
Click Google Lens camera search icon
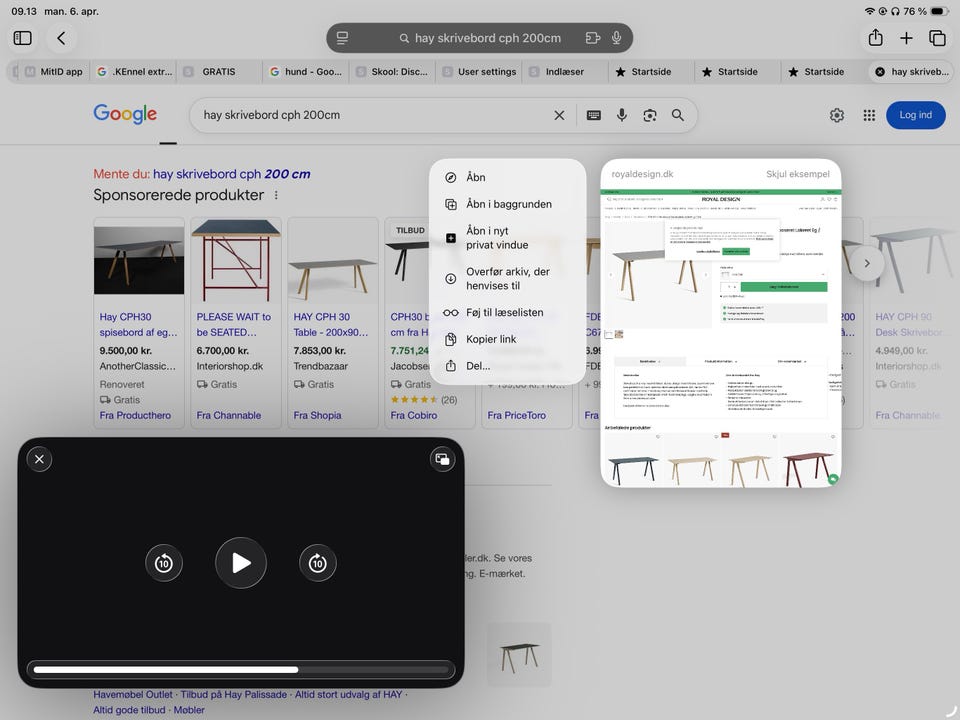point(650,115)
